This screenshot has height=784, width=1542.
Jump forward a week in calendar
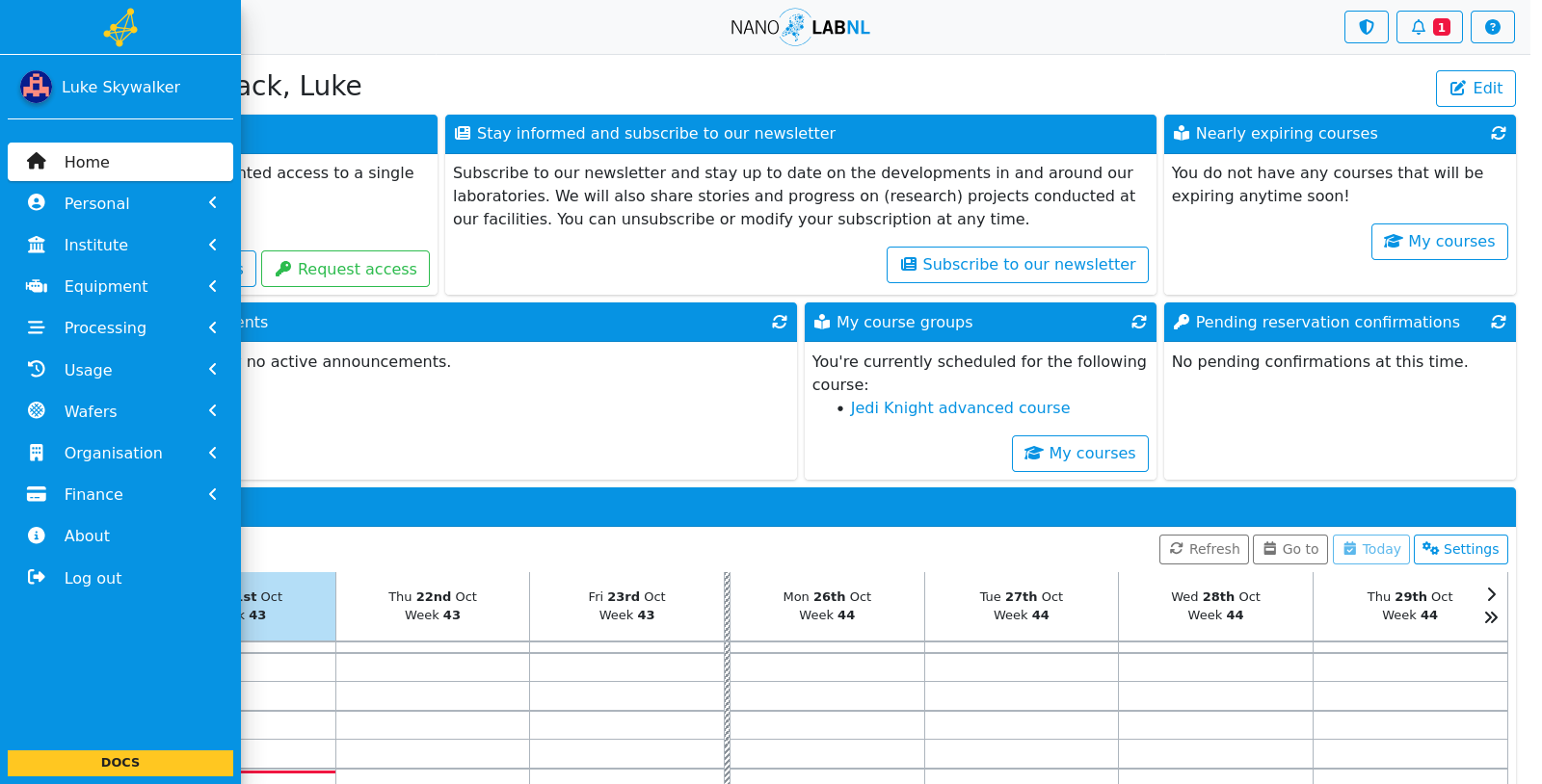(x=1491, y=617)
